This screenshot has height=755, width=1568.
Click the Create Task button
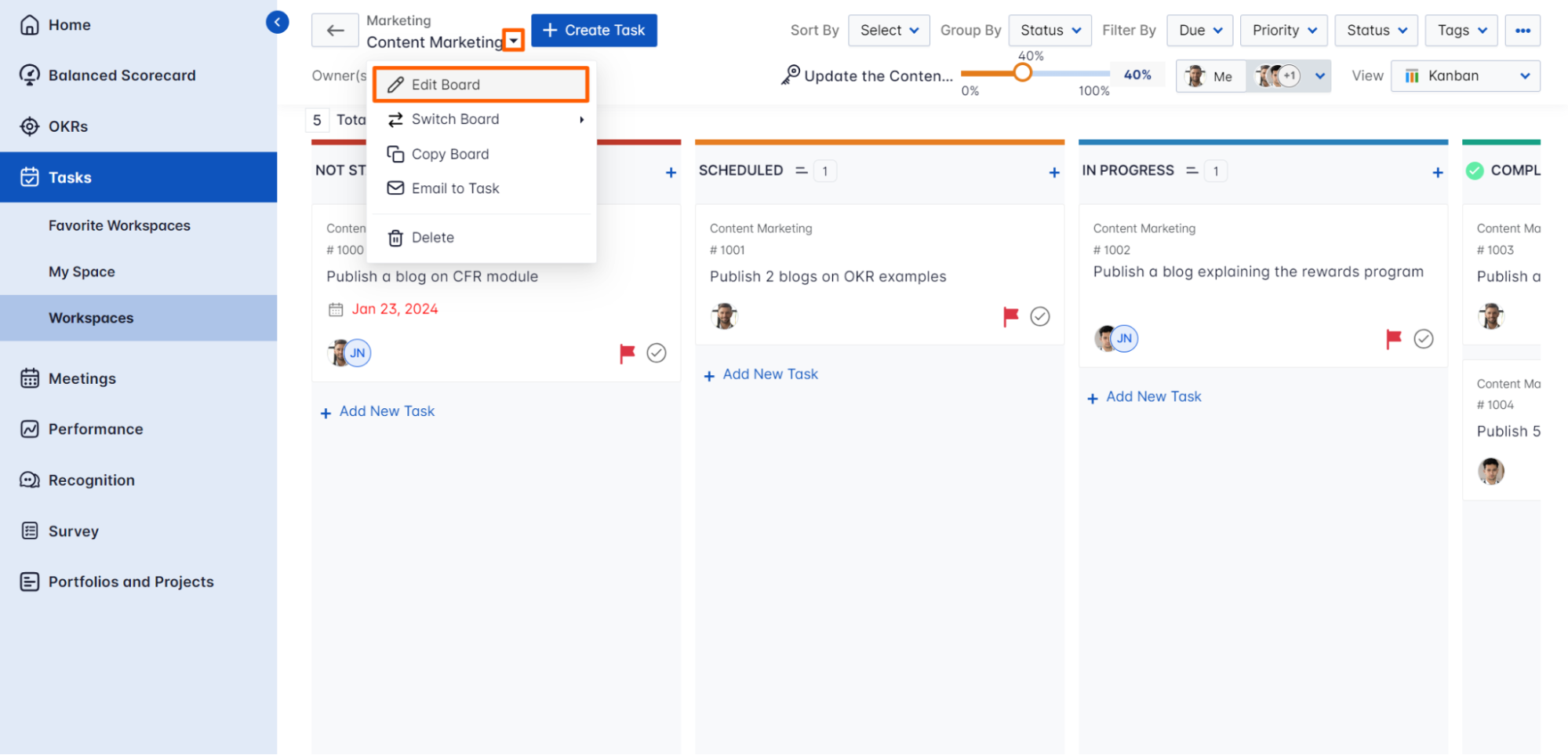[x=594, y=30]
